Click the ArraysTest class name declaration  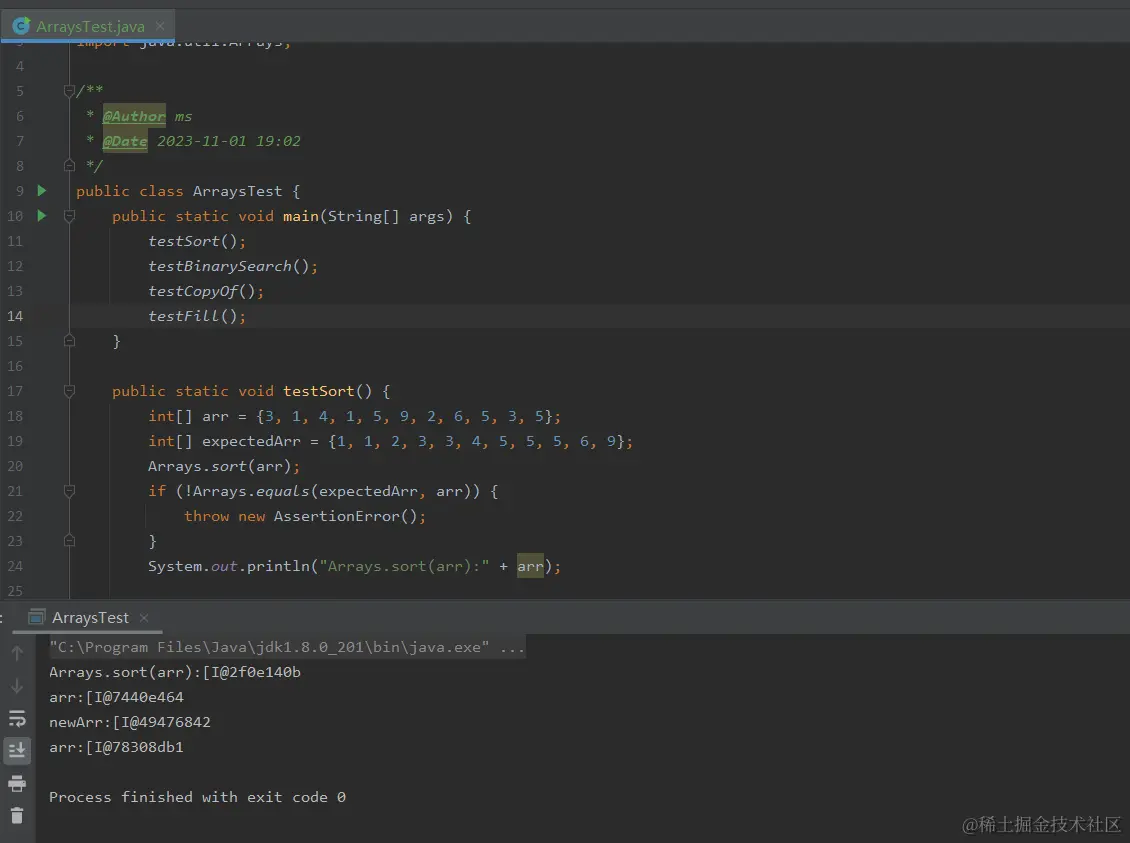237,191
